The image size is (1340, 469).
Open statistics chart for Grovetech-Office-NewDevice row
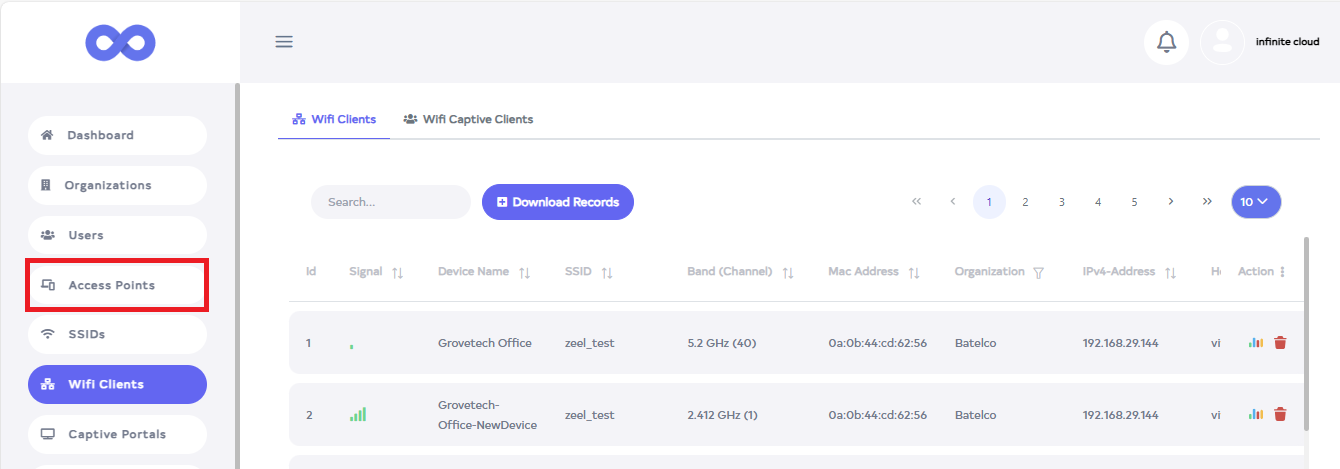[1256, 414]
